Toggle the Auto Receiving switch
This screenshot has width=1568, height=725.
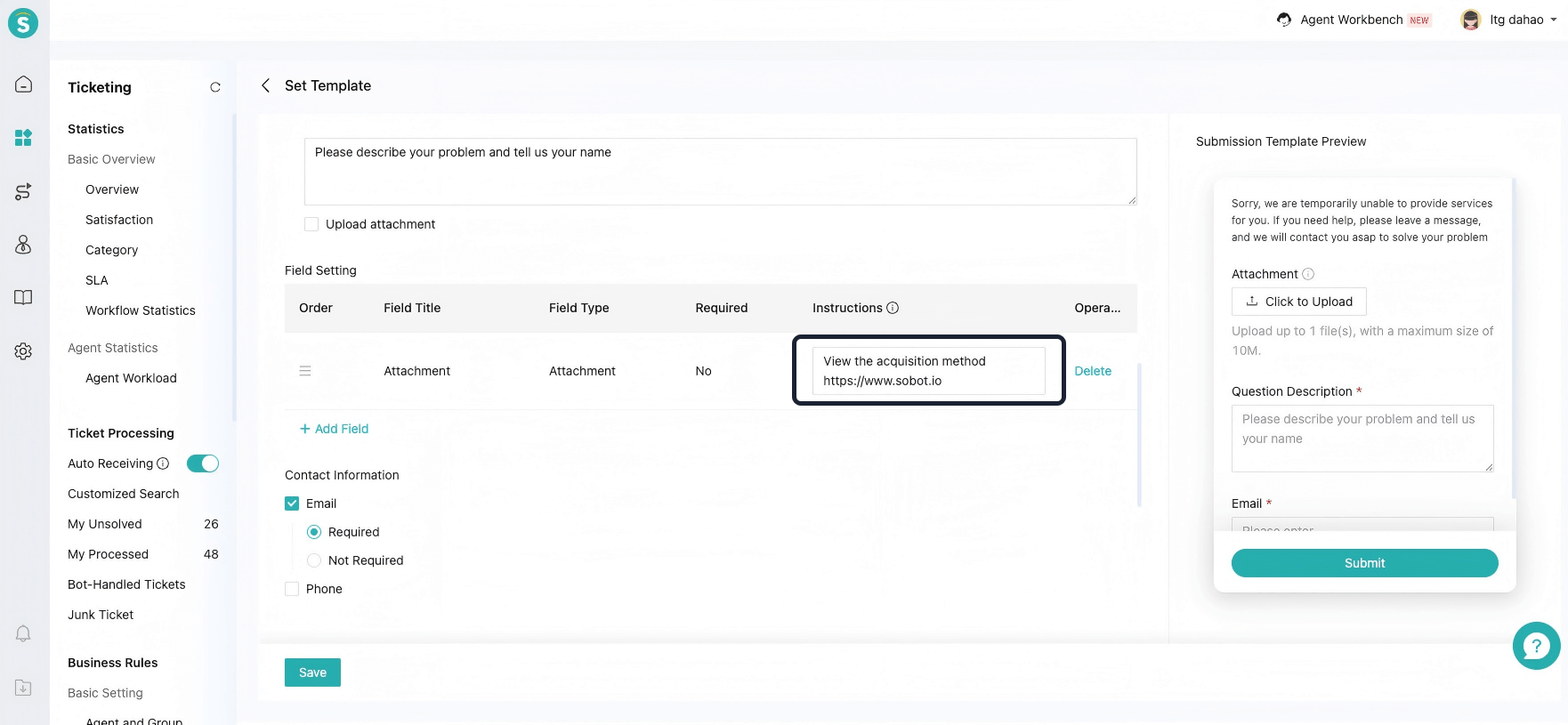202,463
